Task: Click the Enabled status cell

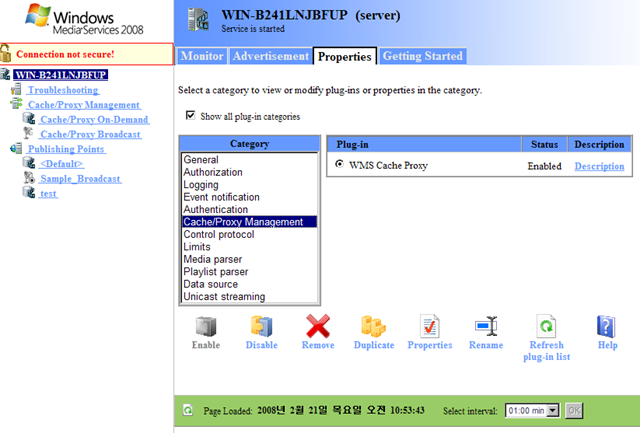Action: [544, 166]
